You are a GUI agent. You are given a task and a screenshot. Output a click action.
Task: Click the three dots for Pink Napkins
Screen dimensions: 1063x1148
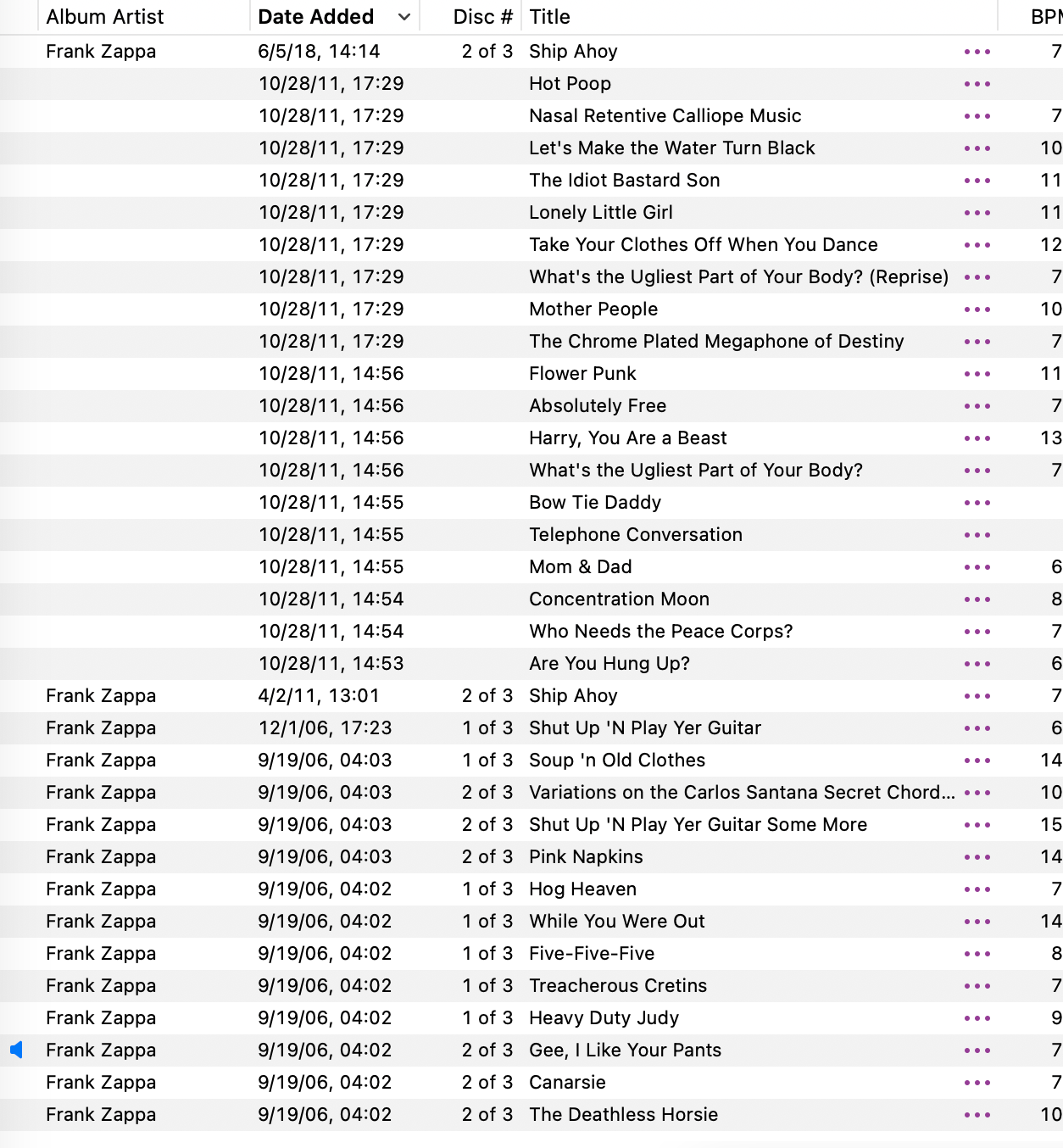click(x=977, y=857)
